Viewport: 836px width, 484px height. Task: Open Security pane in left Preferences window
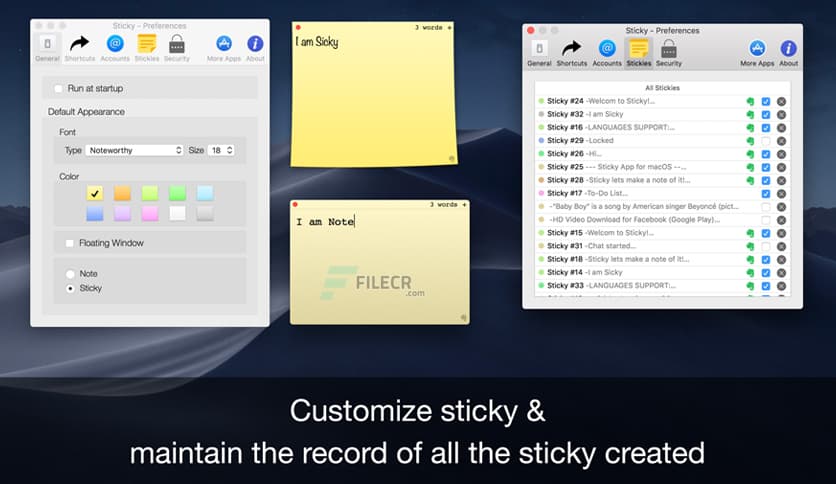click(176, 48)
